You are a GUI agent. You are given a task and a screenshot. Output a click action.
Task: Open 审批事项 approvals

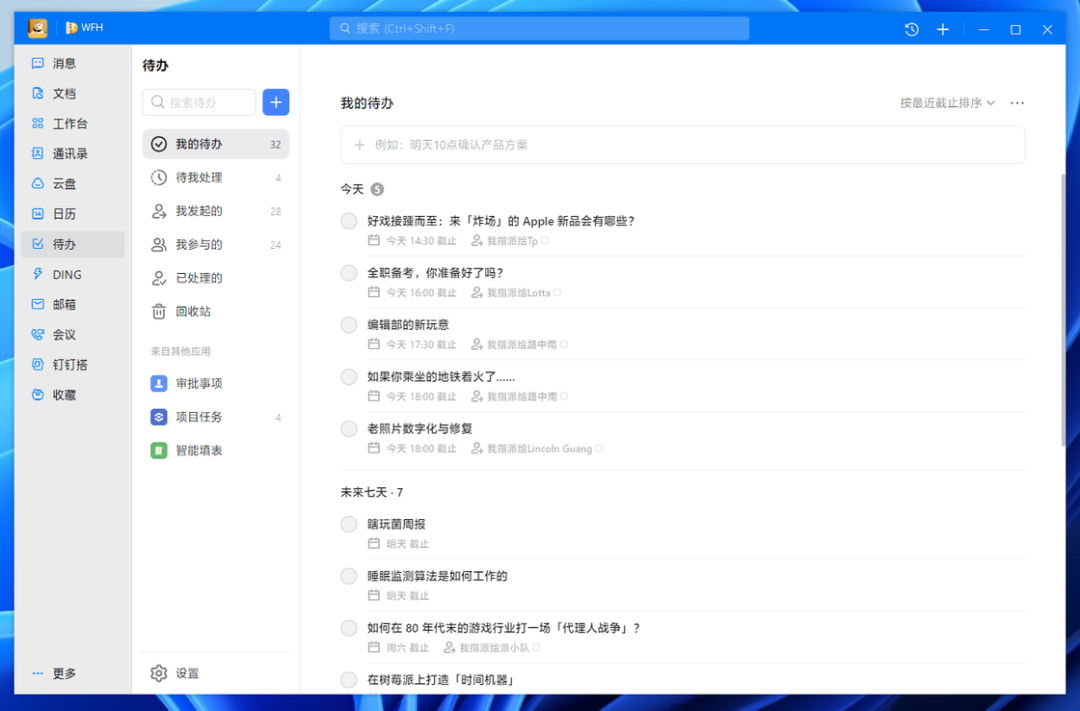click(x=216, y=383)
